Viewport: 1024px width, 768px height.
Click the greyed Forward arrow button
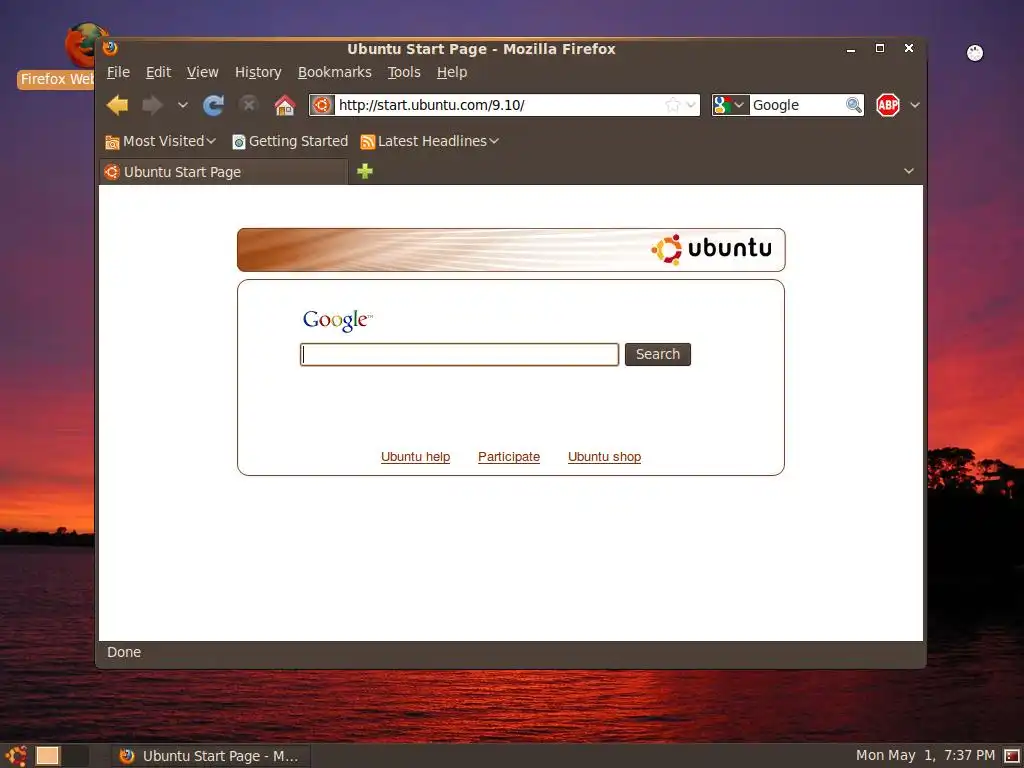152,105
